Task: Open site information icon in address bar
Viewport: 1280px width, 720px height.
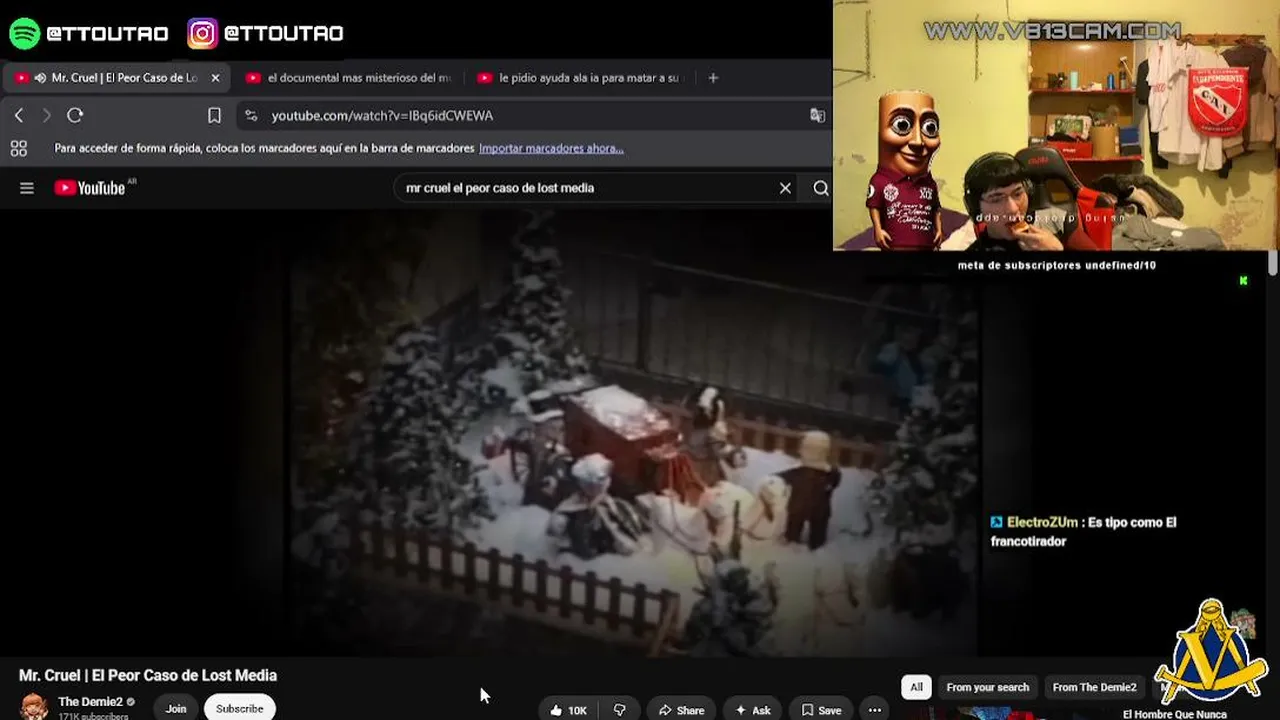Action: [251, 116]
